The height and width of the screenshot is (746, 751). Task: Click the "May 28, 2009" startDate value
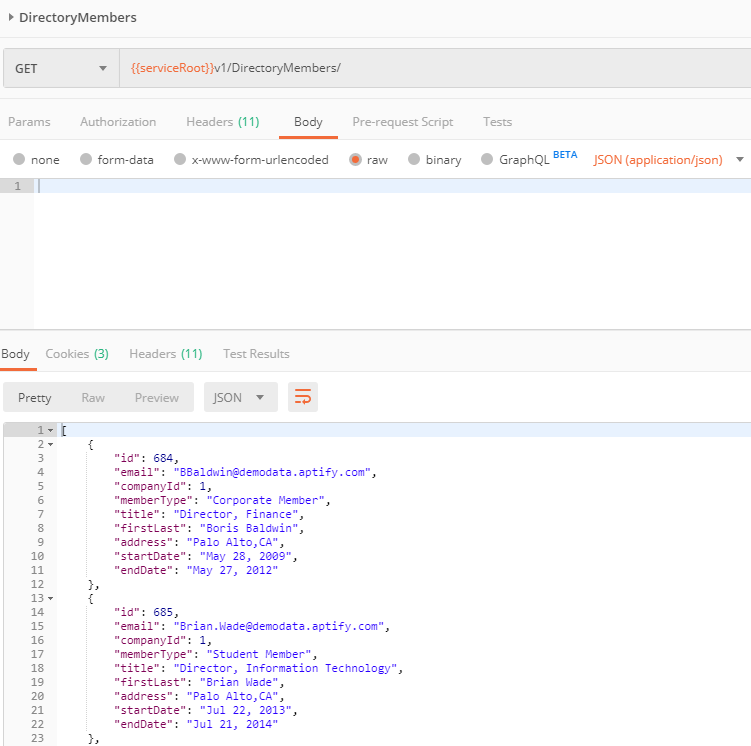click(246, 556)
